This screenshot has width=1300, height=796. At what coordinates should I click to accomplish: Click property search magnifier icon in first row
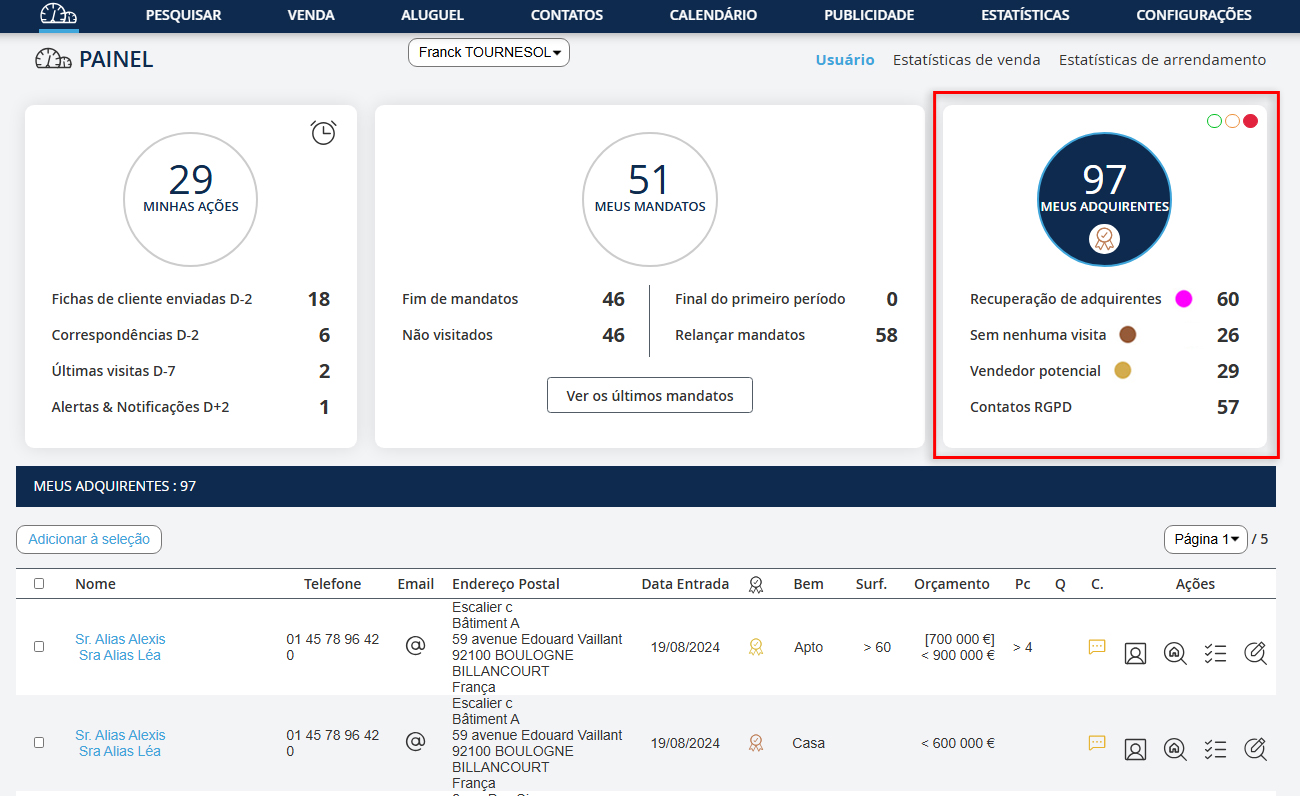[x=1175, y=653]
